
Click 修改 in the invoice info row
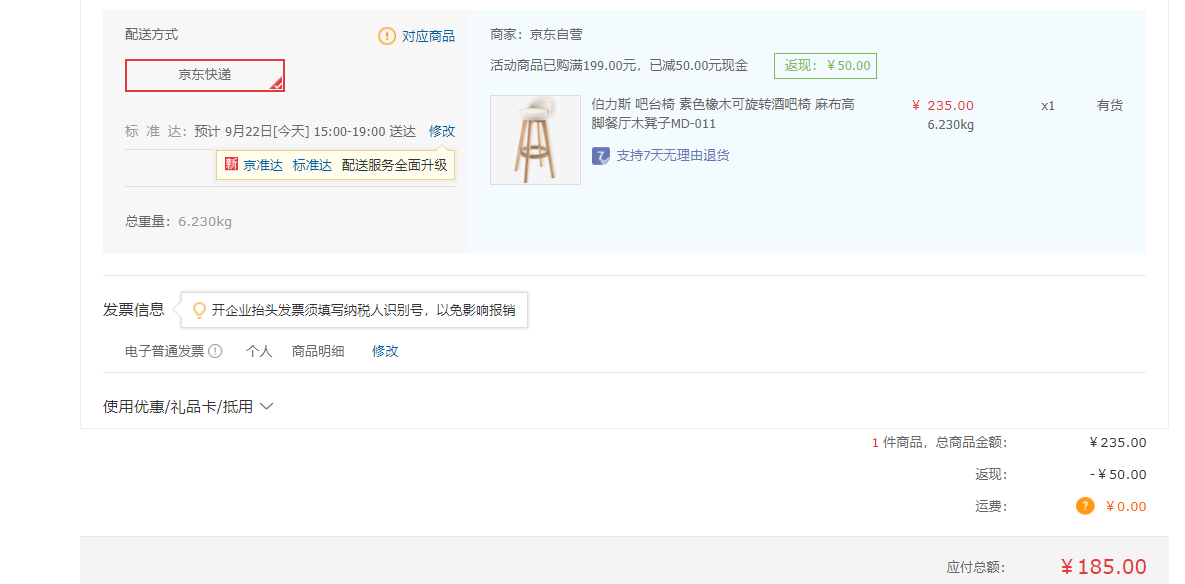tap(385, 351)
